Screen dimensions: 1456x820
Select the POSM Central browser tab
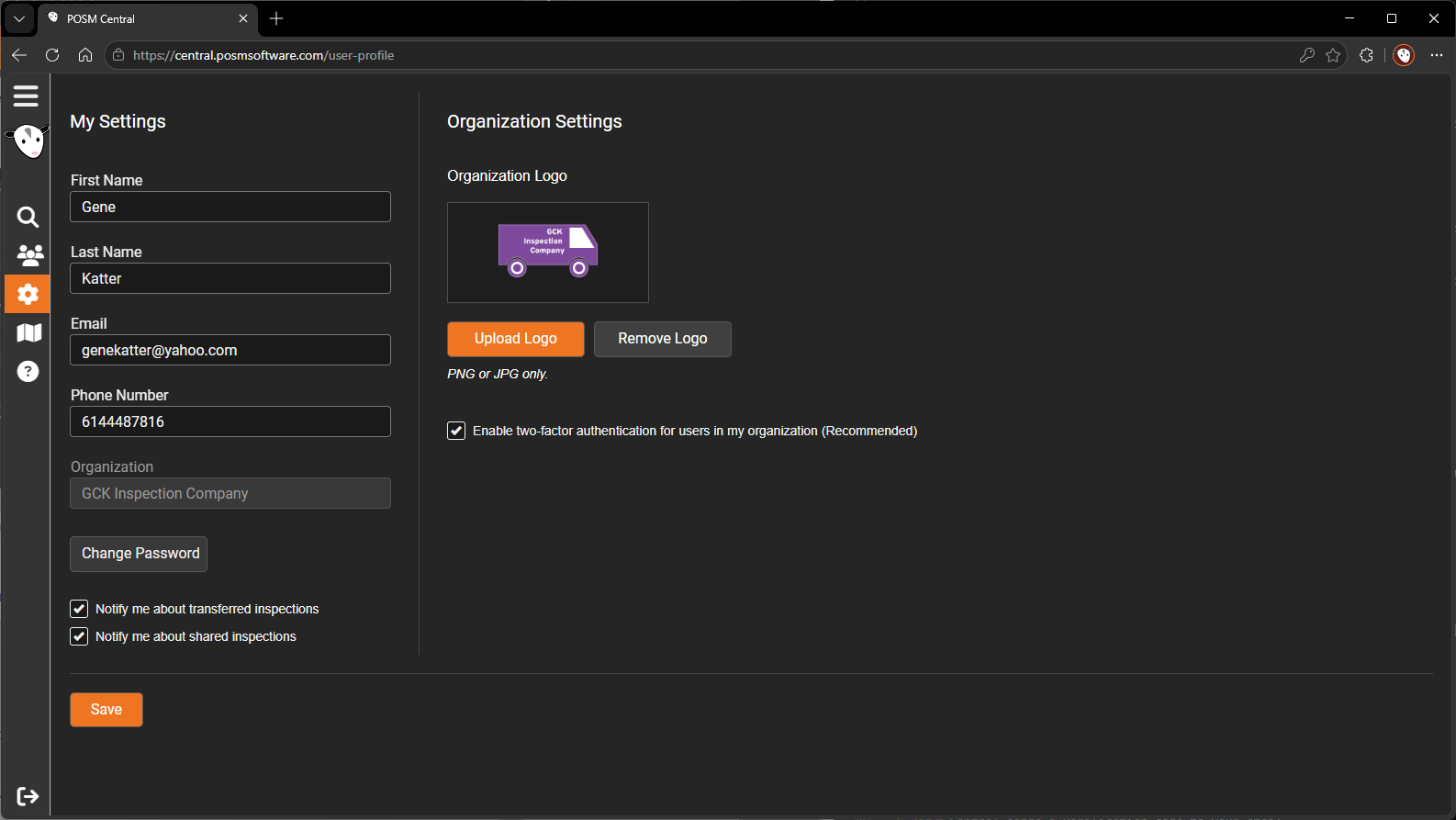(149, 18)
